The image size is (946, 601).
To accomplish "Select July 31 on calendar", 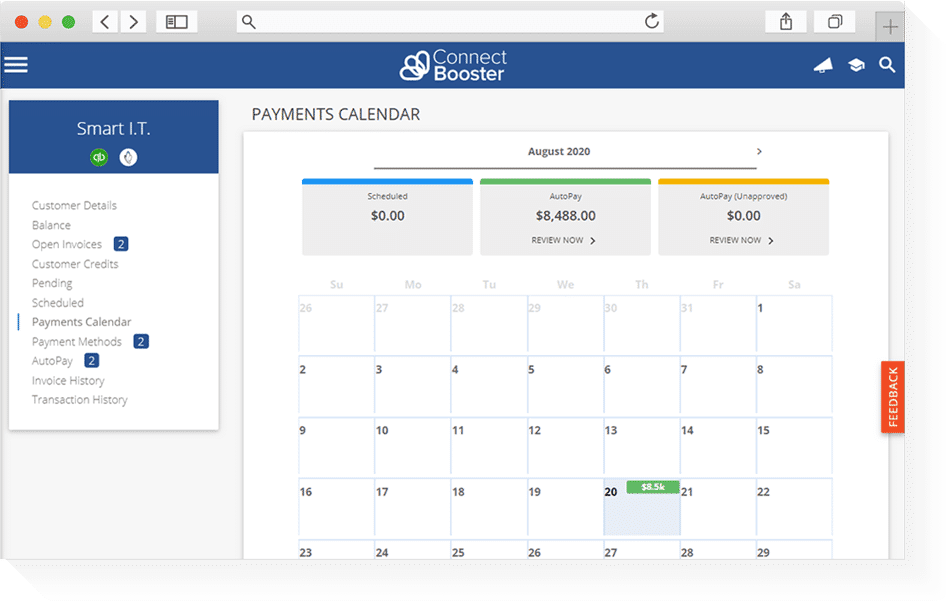I will 718,323.
